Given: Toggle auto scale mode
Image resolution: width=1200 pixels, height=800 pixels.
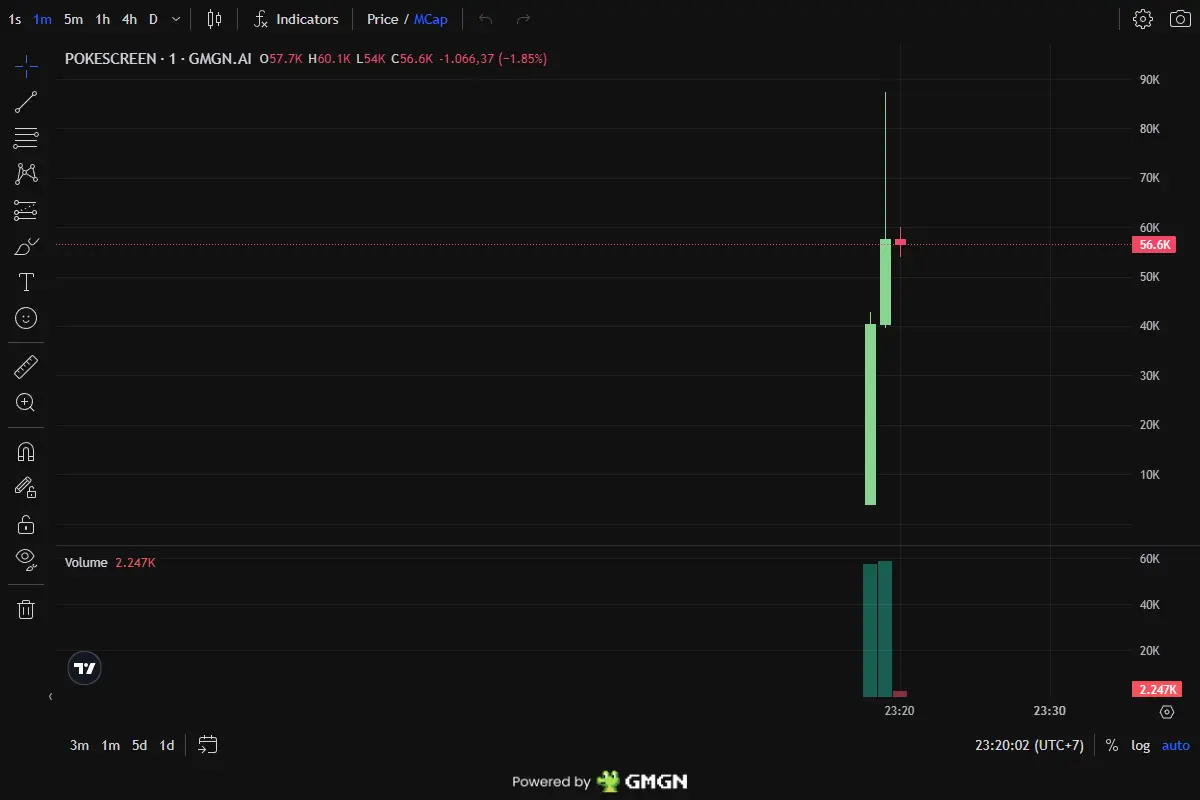Looking at the screenshot, I should [1176, 745].
